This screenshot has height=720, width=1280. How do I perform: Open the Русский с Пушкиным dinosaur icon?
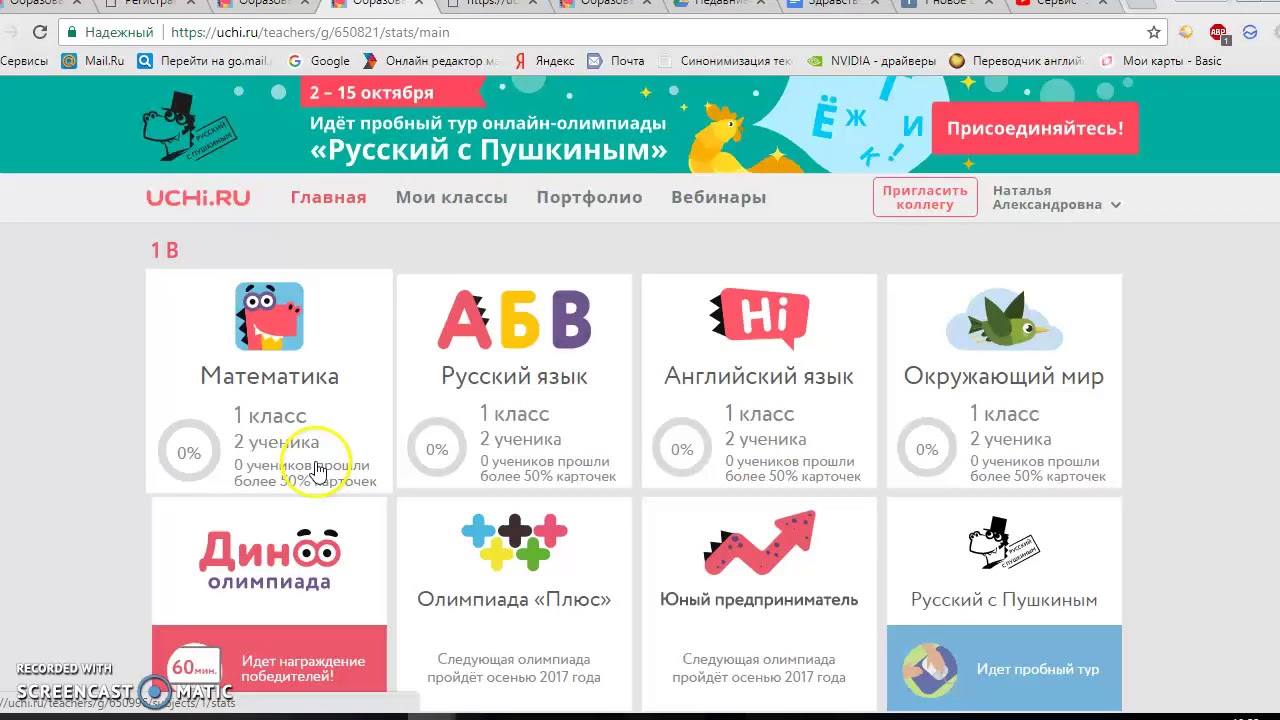tap(1004, 544)
